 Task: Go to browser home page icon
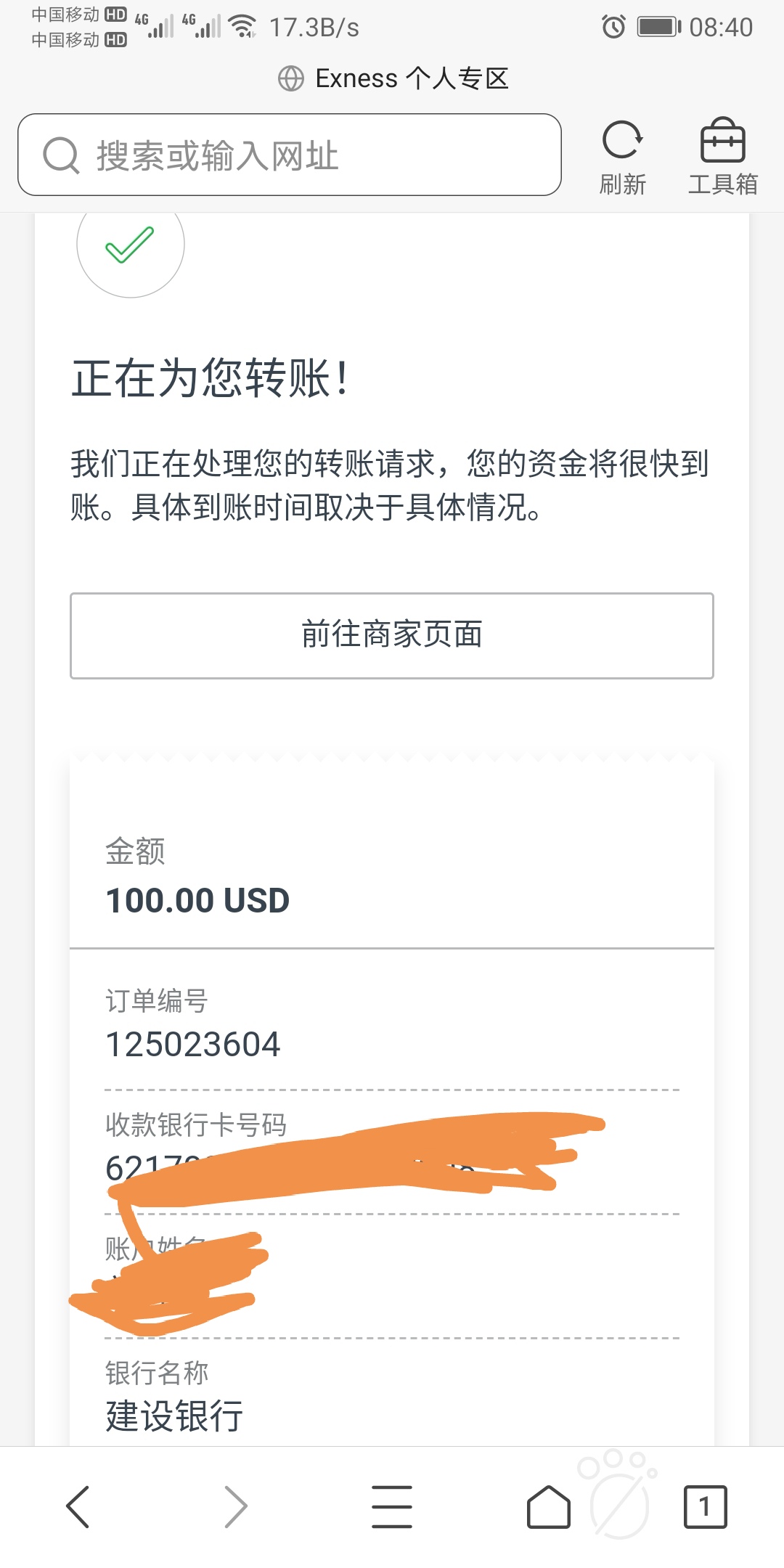click(548, 1506)
